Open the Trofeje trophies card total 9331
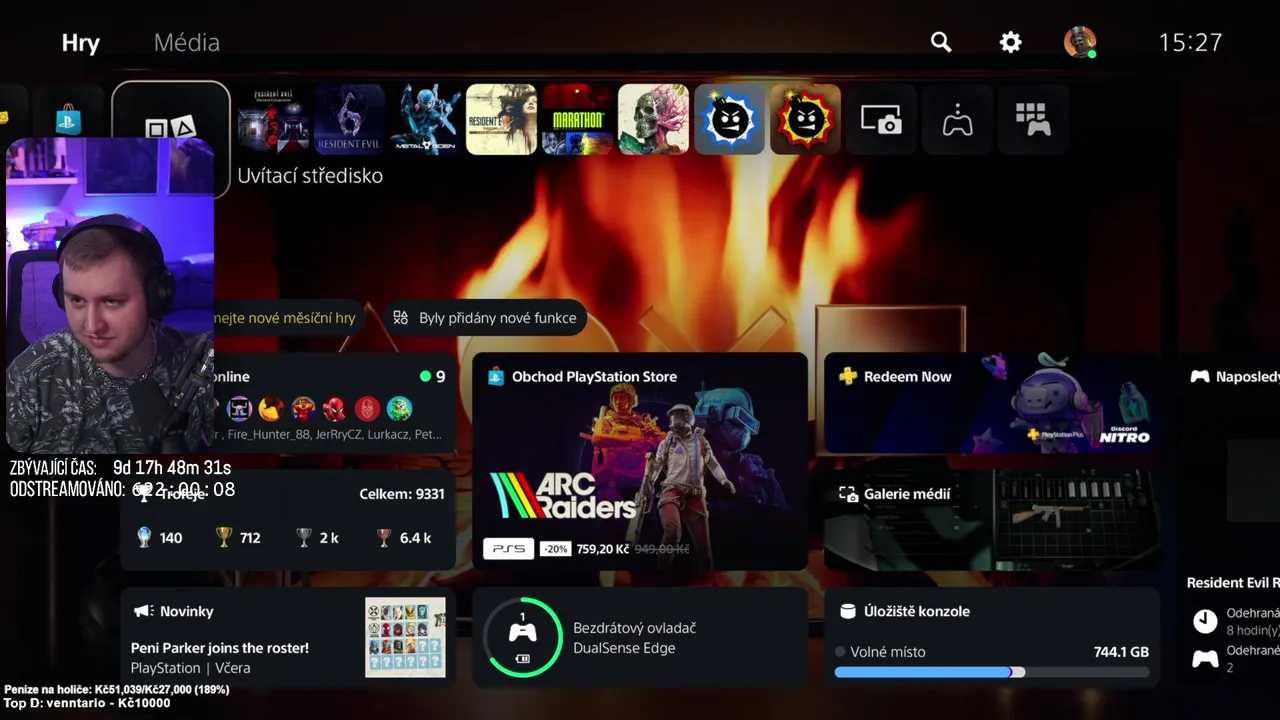This screenshot has width=1280, height=720. pos(288,520)
